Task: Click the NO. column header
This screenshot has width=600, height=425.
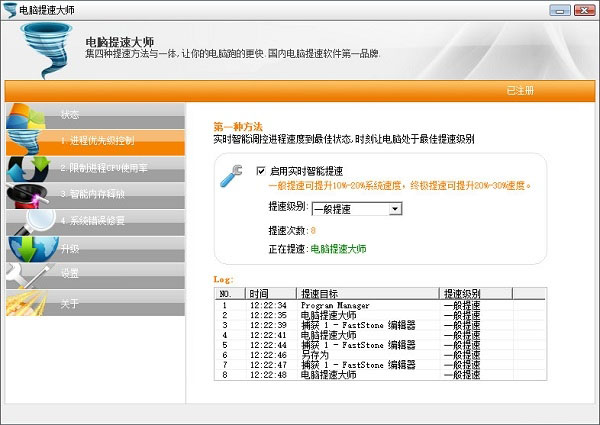Action: point(230,294)
